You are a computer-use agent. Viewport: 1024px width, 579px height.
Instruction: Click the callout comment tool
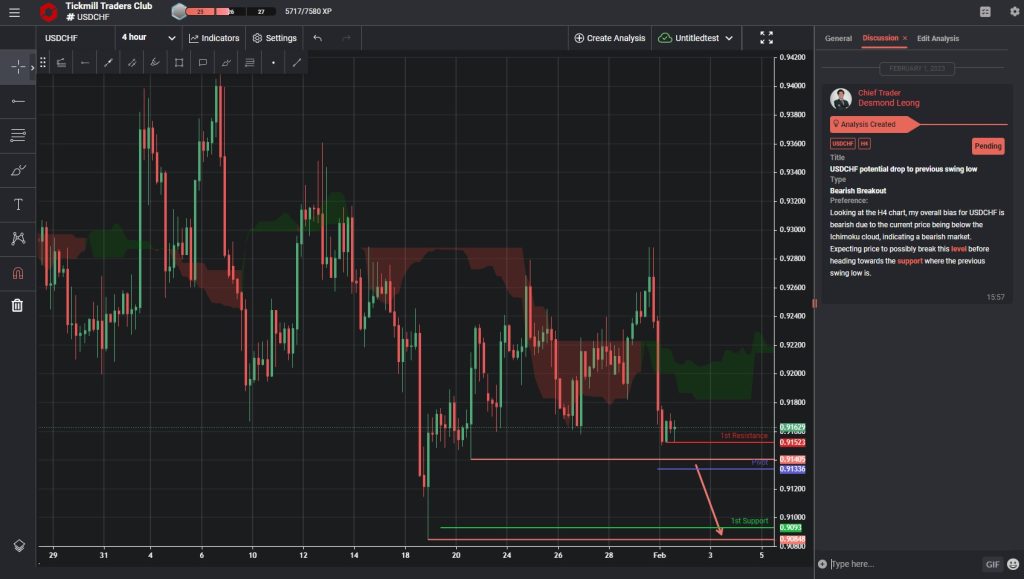point(203,62)
